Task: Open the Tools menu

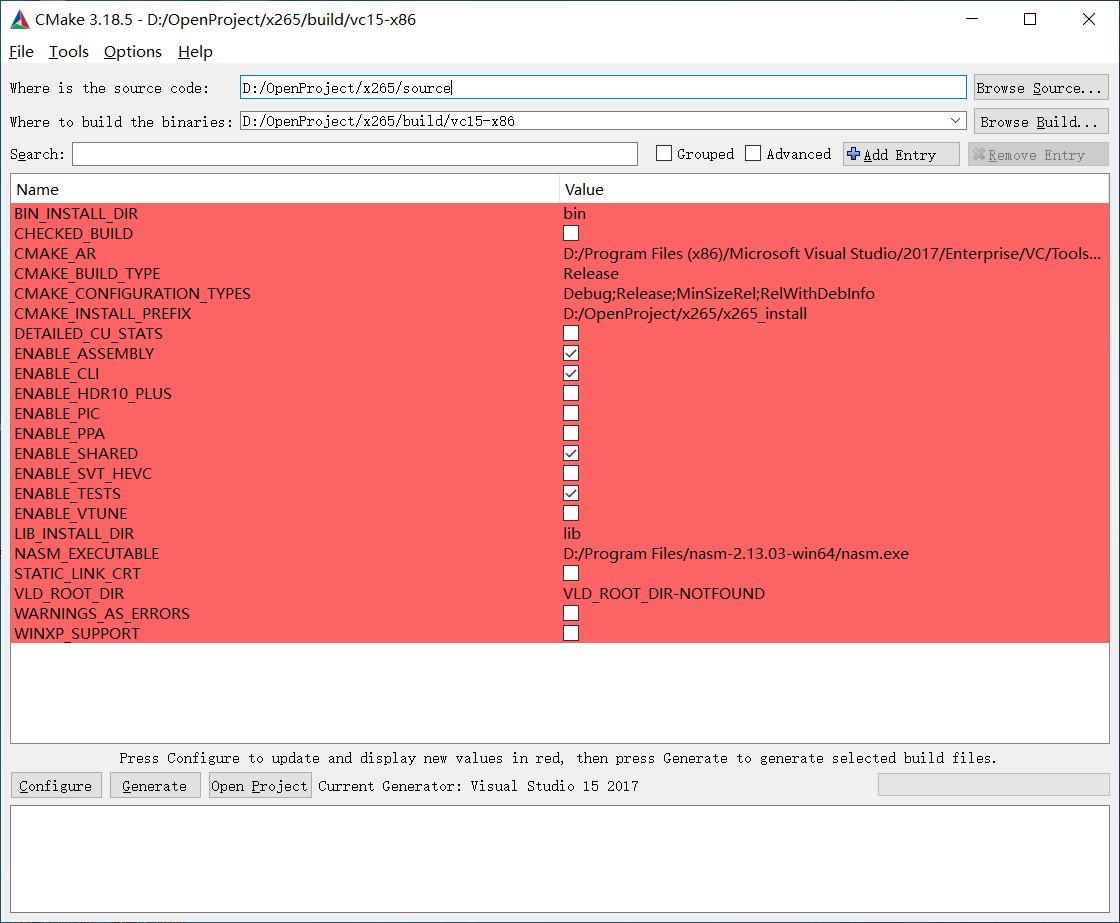Action: pos(69,51)
